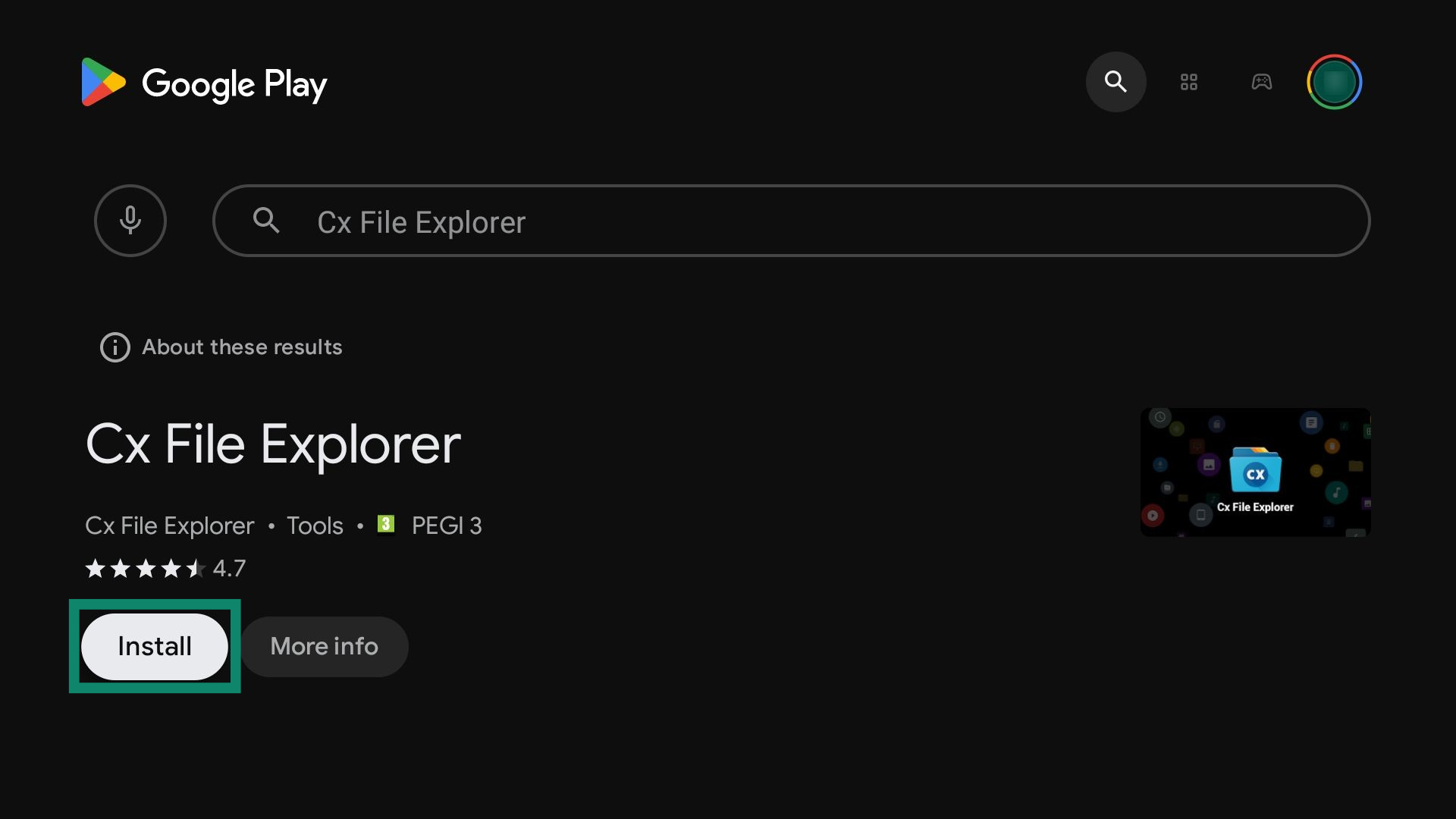Screen dimensions: 1456x819
Task: Click the star rating icons
Action: [x=146, y=568]
